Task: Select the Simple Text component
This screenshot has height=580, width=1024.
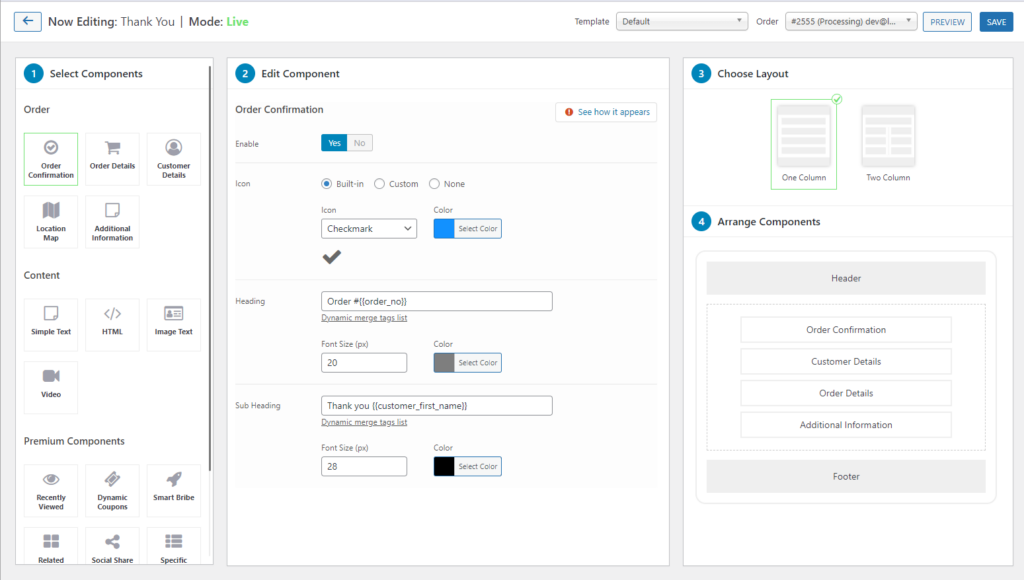Action: click(x=51, y=325)
